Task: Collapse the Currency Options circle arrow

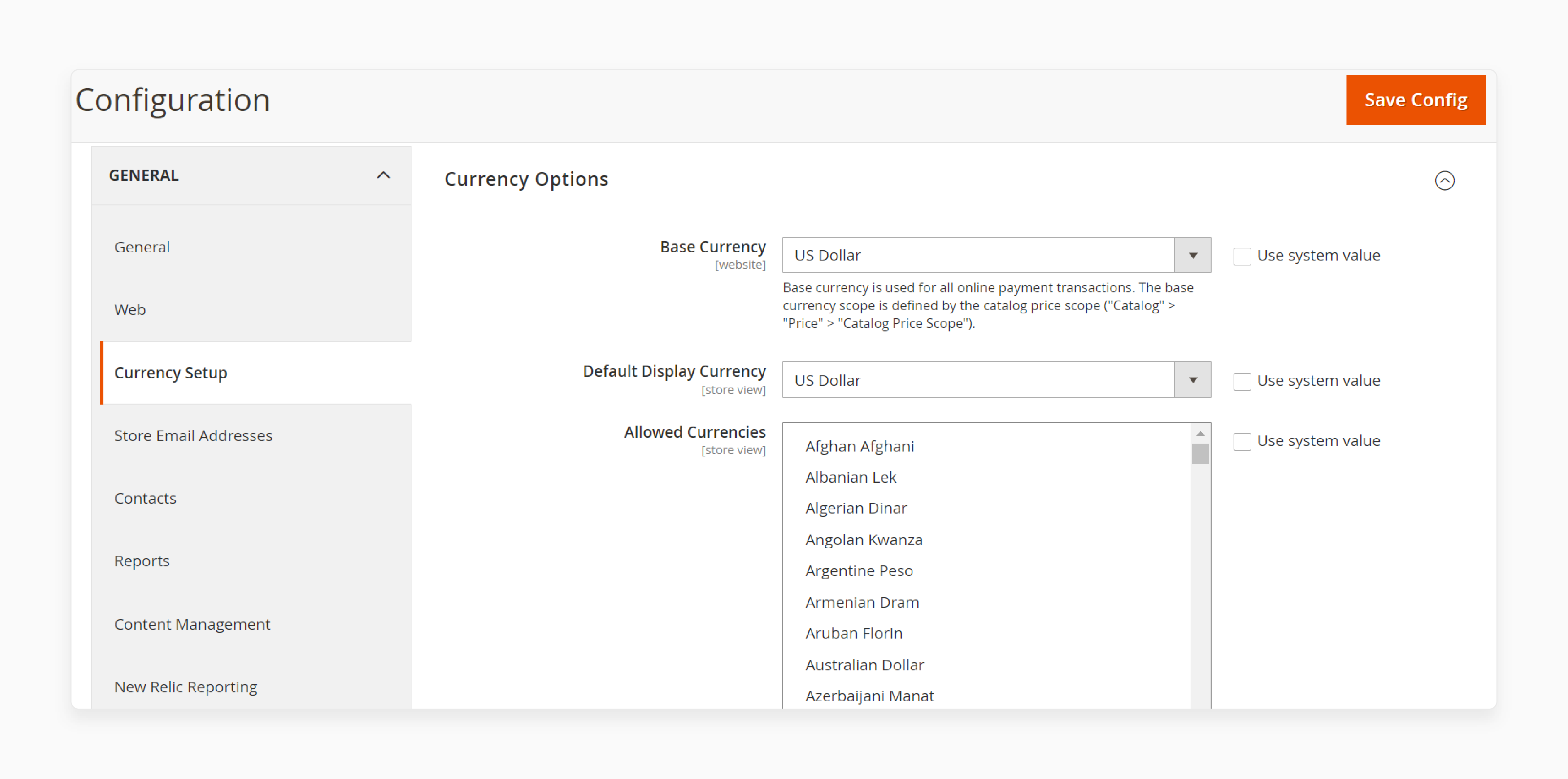Action: [1444, 180]
